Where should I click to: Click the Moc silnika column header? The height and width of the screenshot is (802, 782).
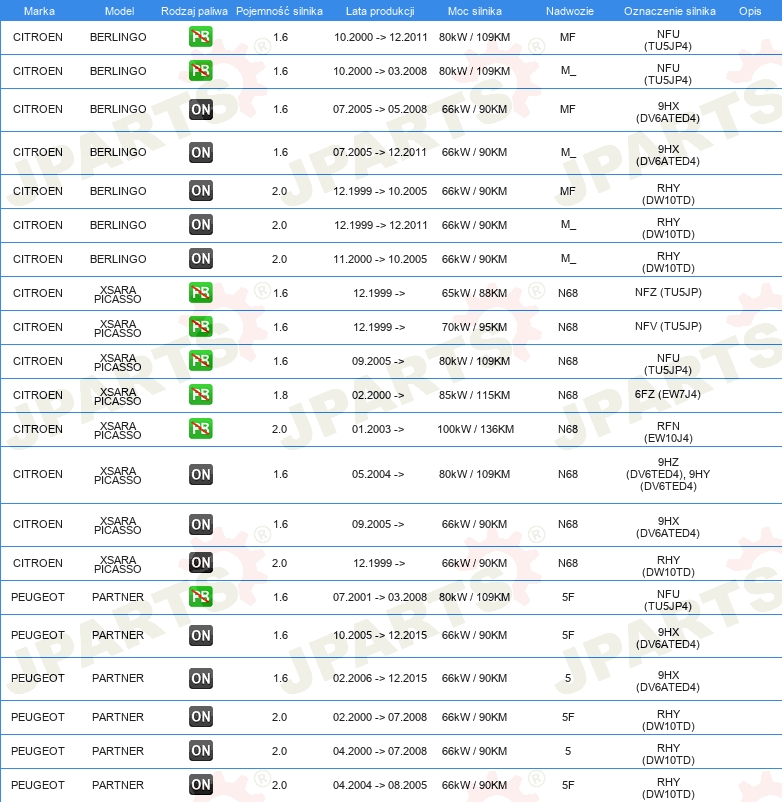click(x=475, y=11)
